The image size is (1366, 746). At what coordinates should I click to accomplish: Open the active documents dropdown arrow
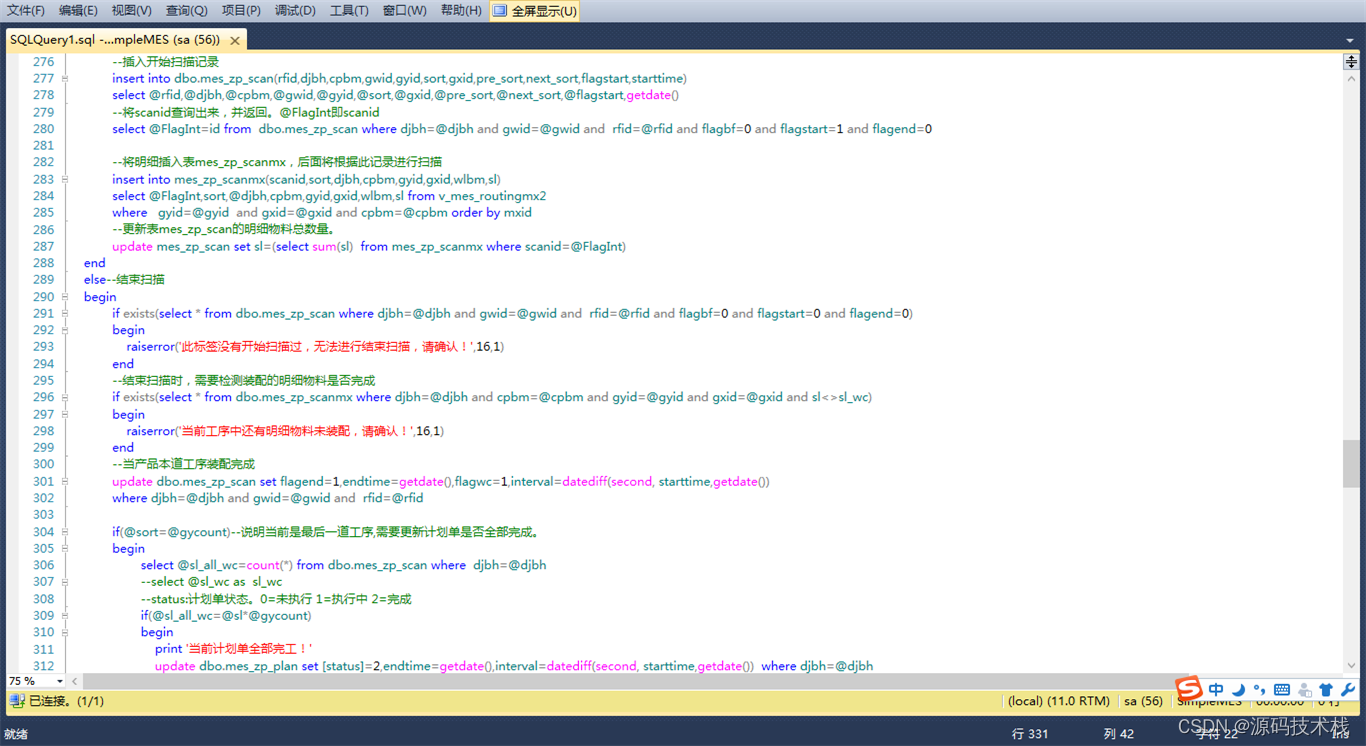point(1350,41)
